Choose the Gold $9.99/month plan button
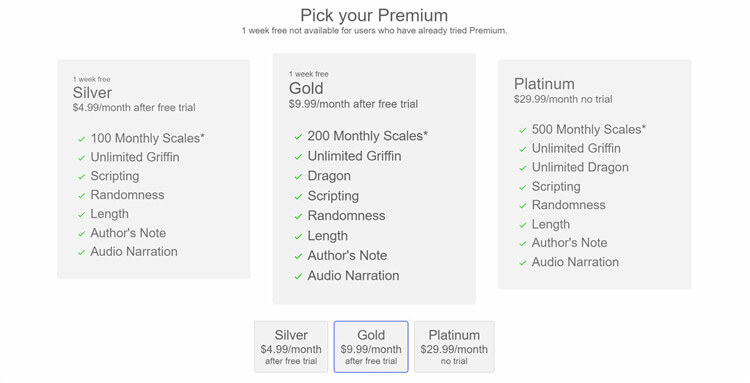This screenshot has height=383, width=750. (371, 347)
